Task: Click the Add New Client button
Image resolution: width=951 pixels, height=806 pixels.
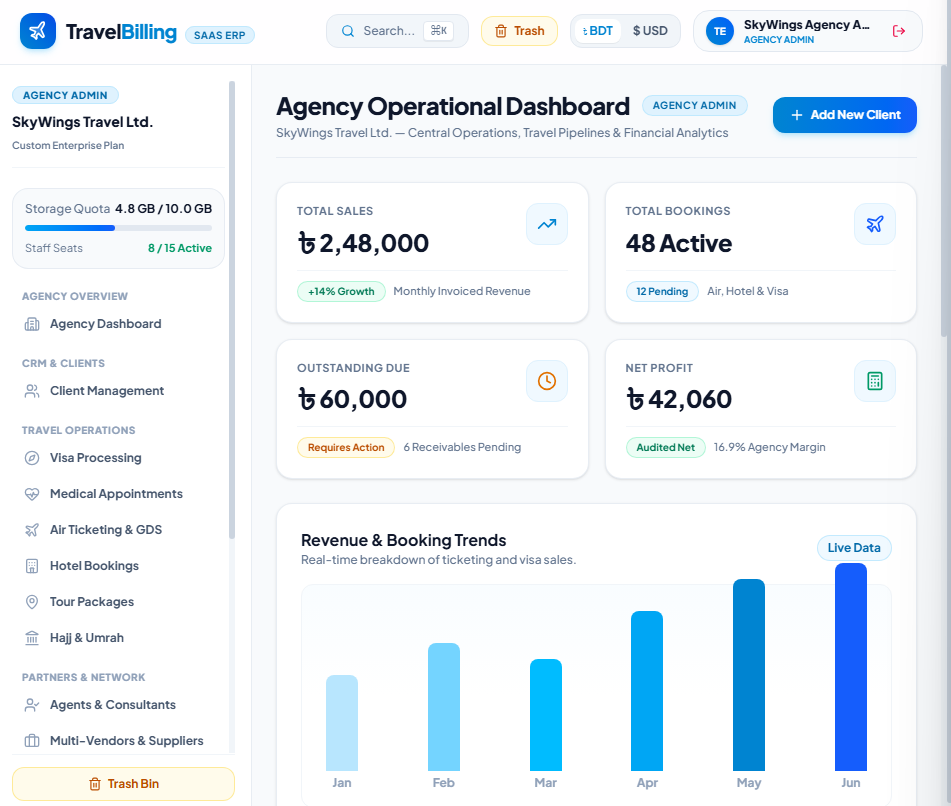Action: tap(844, 115)
